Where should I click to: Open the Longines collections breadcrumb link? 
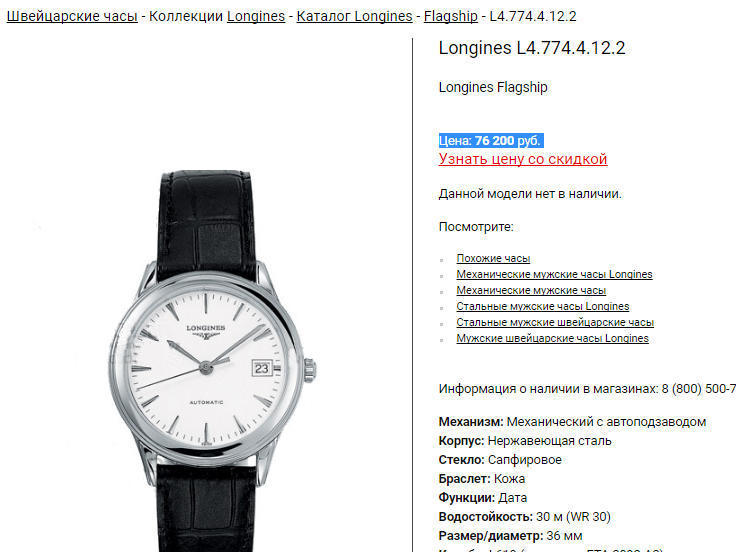click(x=256, y=16)
